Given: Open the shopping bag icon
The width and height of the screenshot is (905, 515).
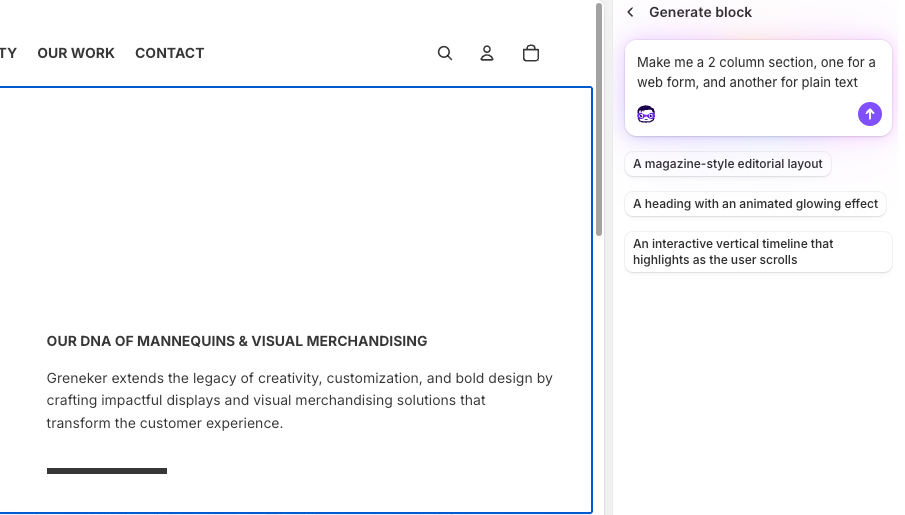Looking at the screenshot, I should click(531, 53).
